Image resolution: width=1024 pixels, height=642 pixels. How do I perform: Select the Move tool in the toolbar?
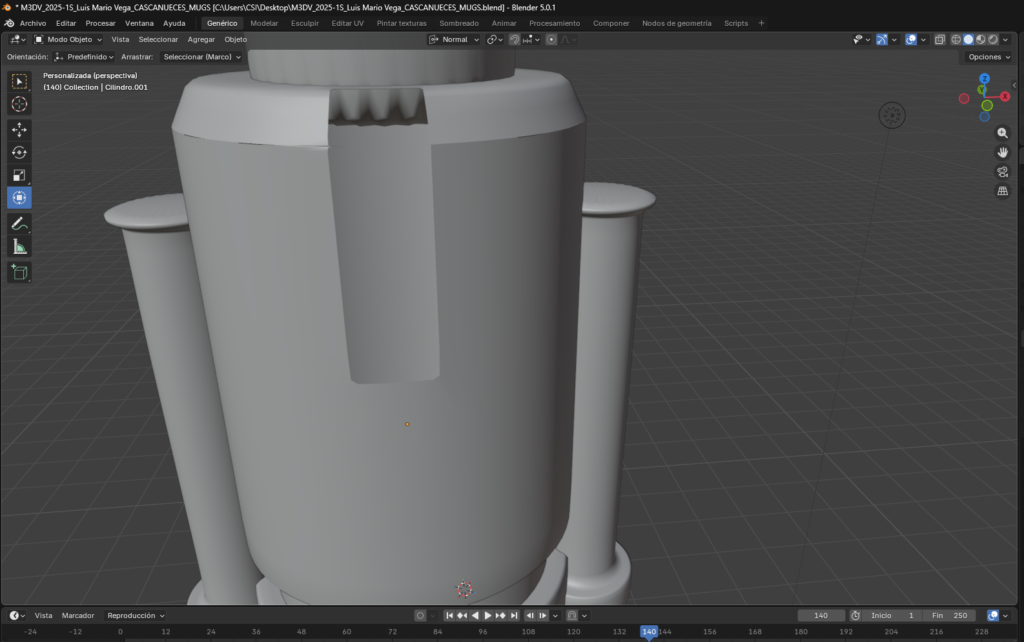(x=19, y=129)
